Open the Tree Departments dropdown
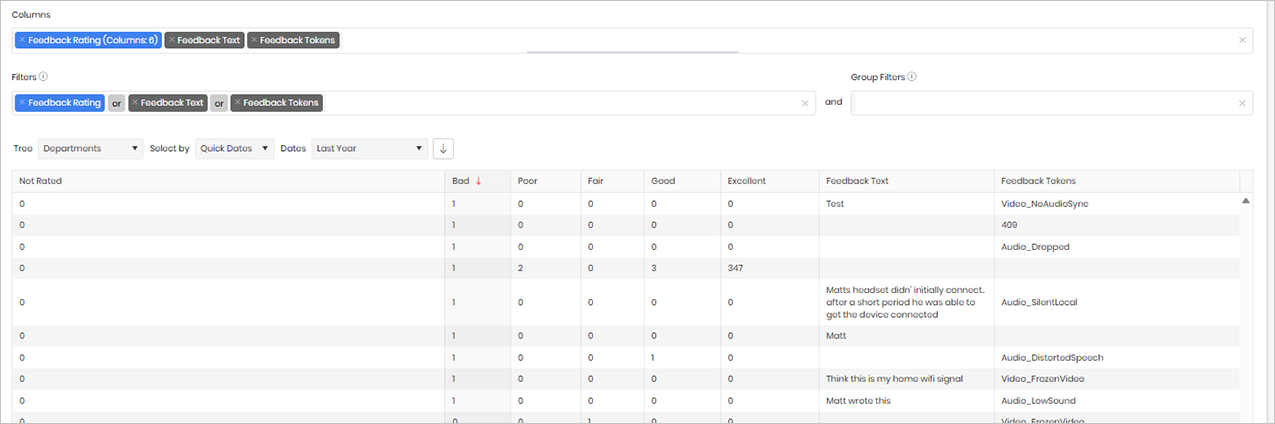This screenshot has height=424, width=1275. pyautogui.click(x=91, y=148)
